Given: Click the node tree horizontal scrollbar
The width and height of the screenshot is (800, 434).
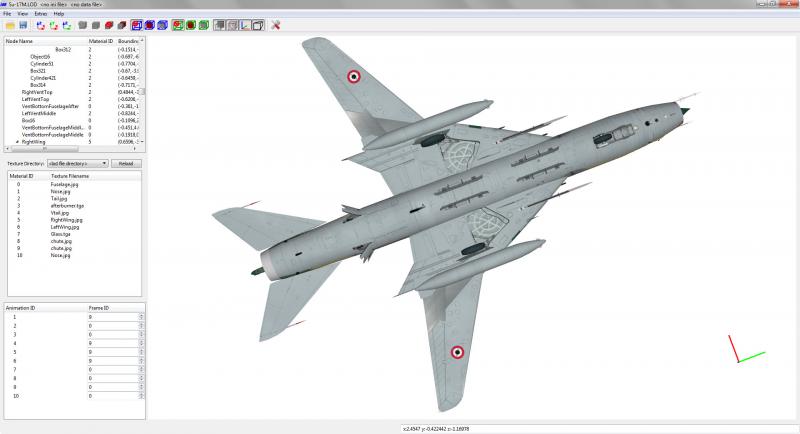Looking at the screenshot, I should pos(71,149).
